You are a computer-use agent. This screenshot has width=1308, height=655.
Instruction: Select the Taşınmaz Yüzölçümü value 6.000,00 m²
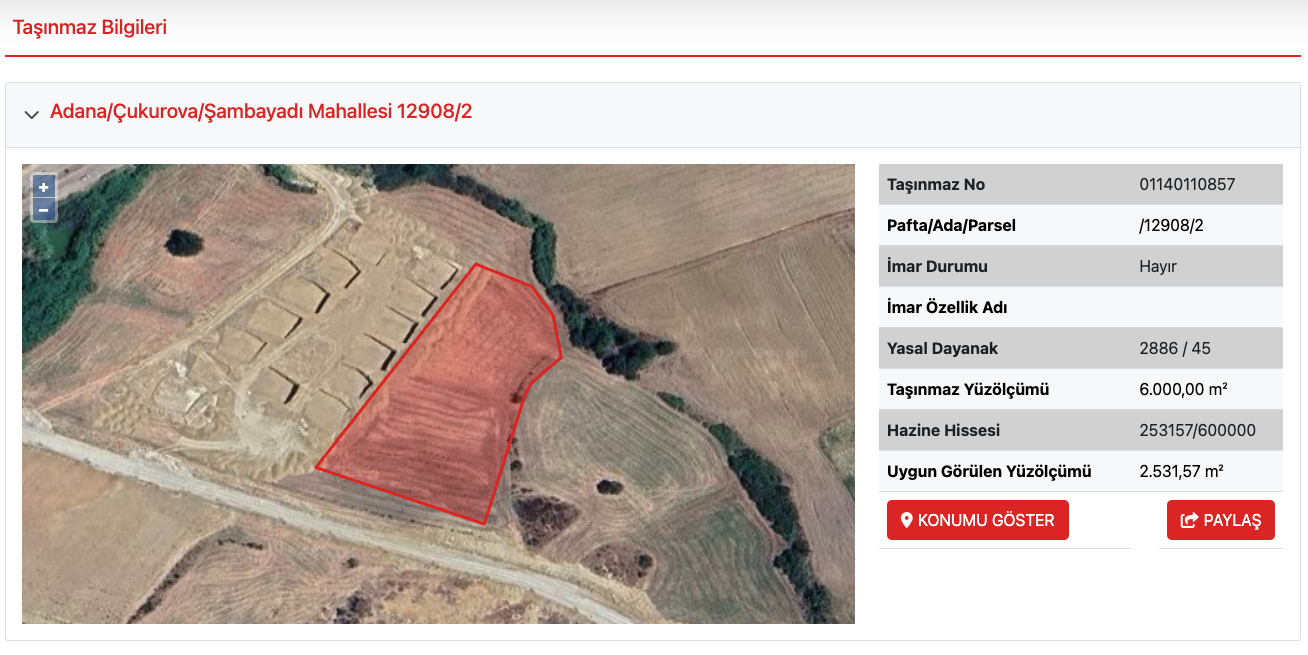tap(1183, 389)
